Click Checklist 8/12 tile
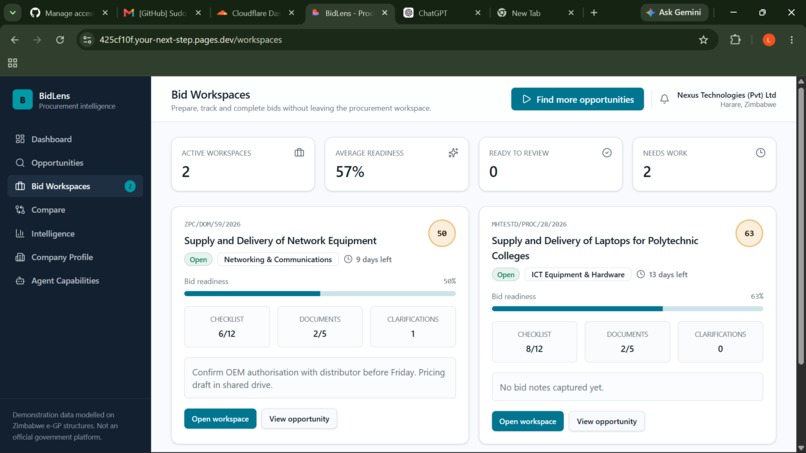The width and height of the screenshot is (806, 453). (x=534, y=341)
